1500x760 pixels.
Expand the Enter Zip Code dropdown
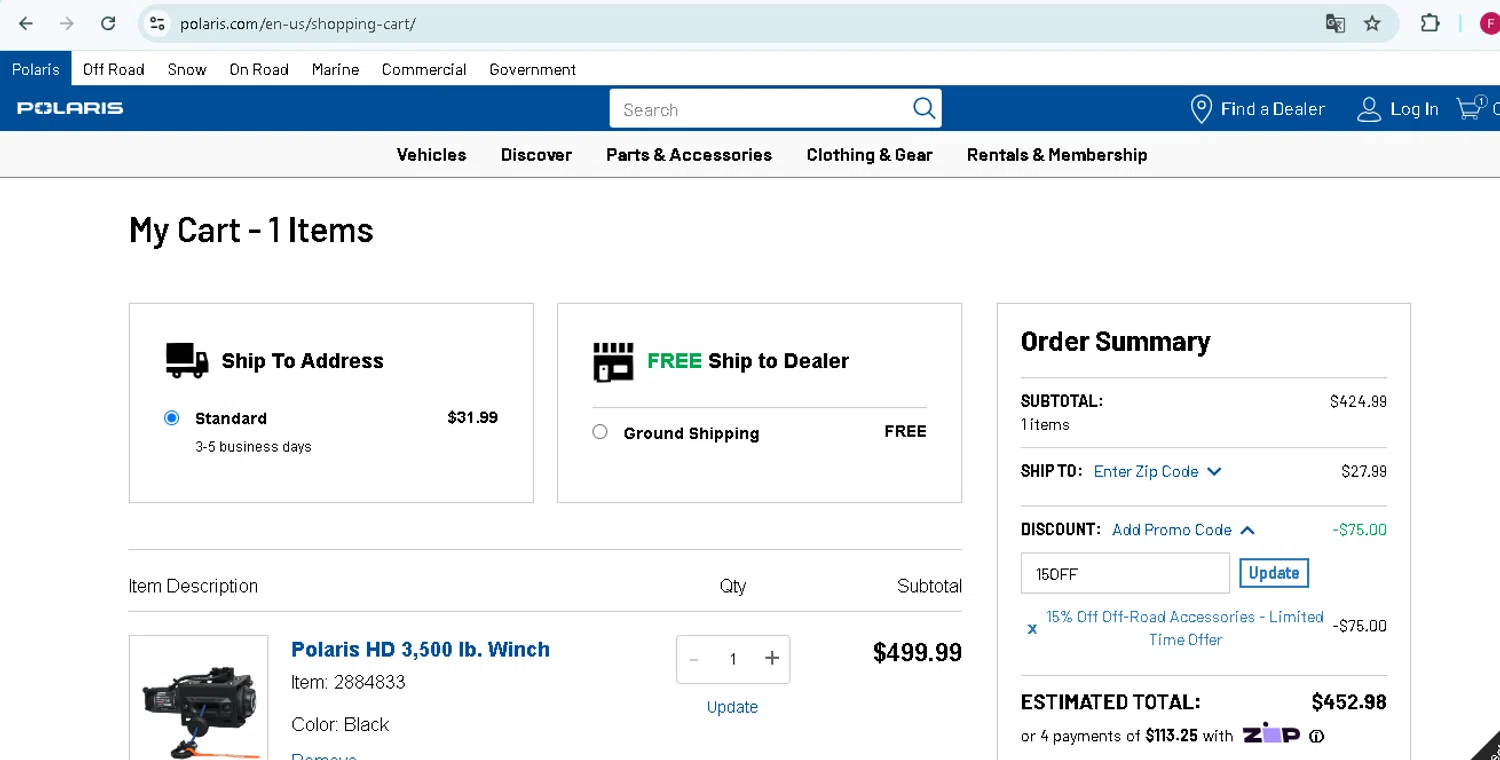1157,471
